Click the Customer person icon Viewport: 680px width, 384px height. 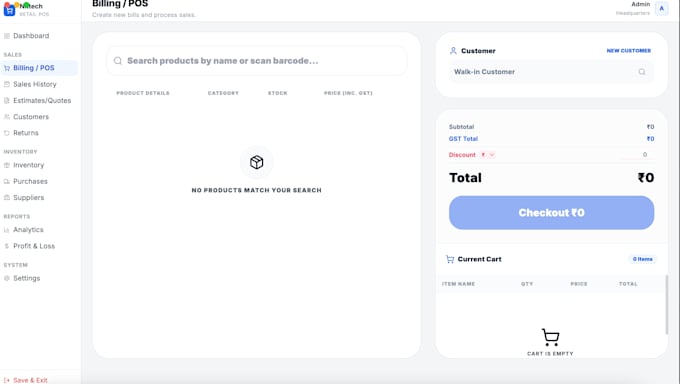[453, 51]
